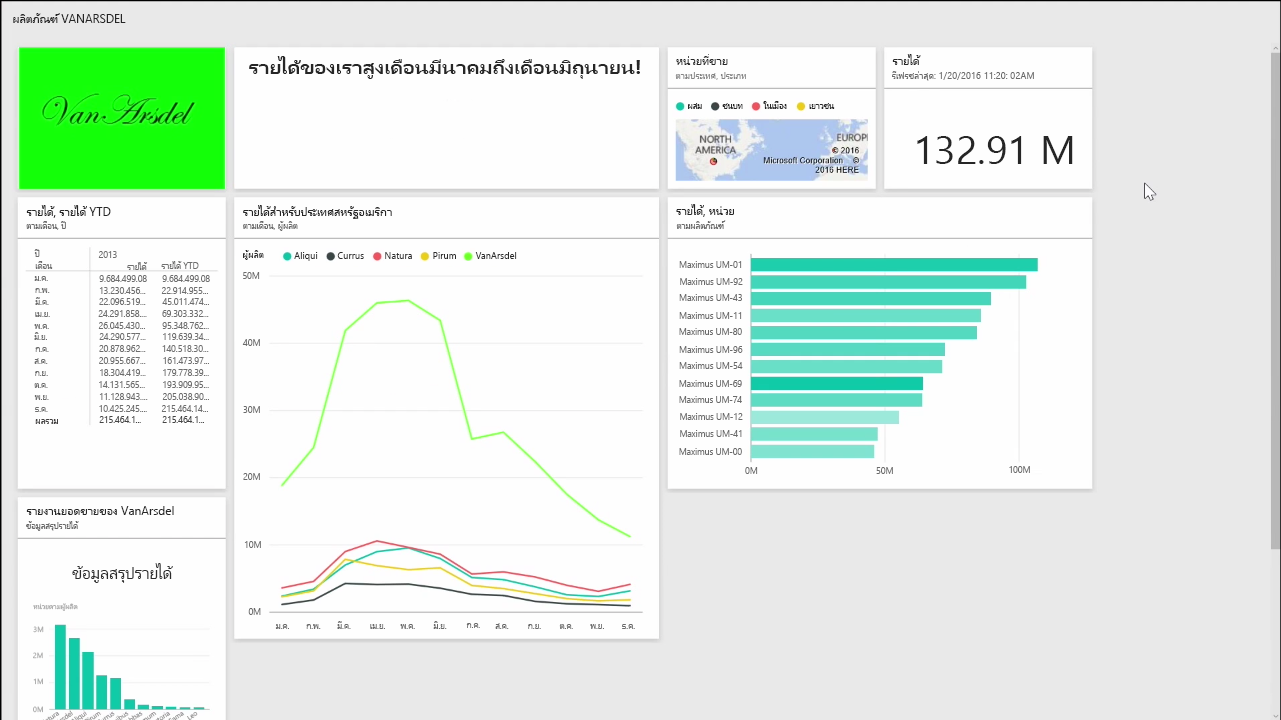The image size is (1281, 720).
Task: Click the 10.425.245 value in the table
Action: [x=123, y=409]
